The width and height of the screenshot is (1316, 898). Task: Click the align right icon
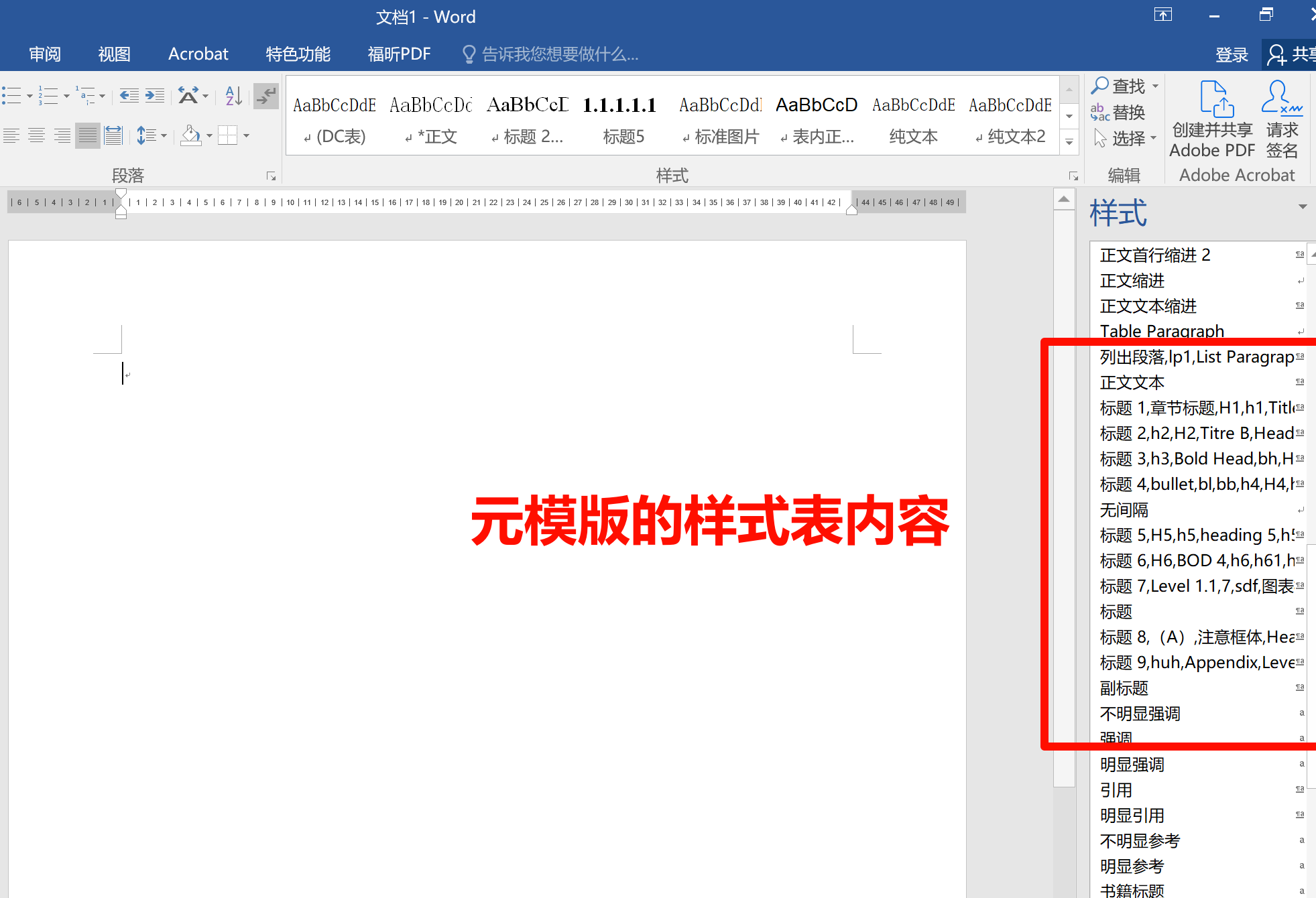pyautogui.click(x=62, y=136)
